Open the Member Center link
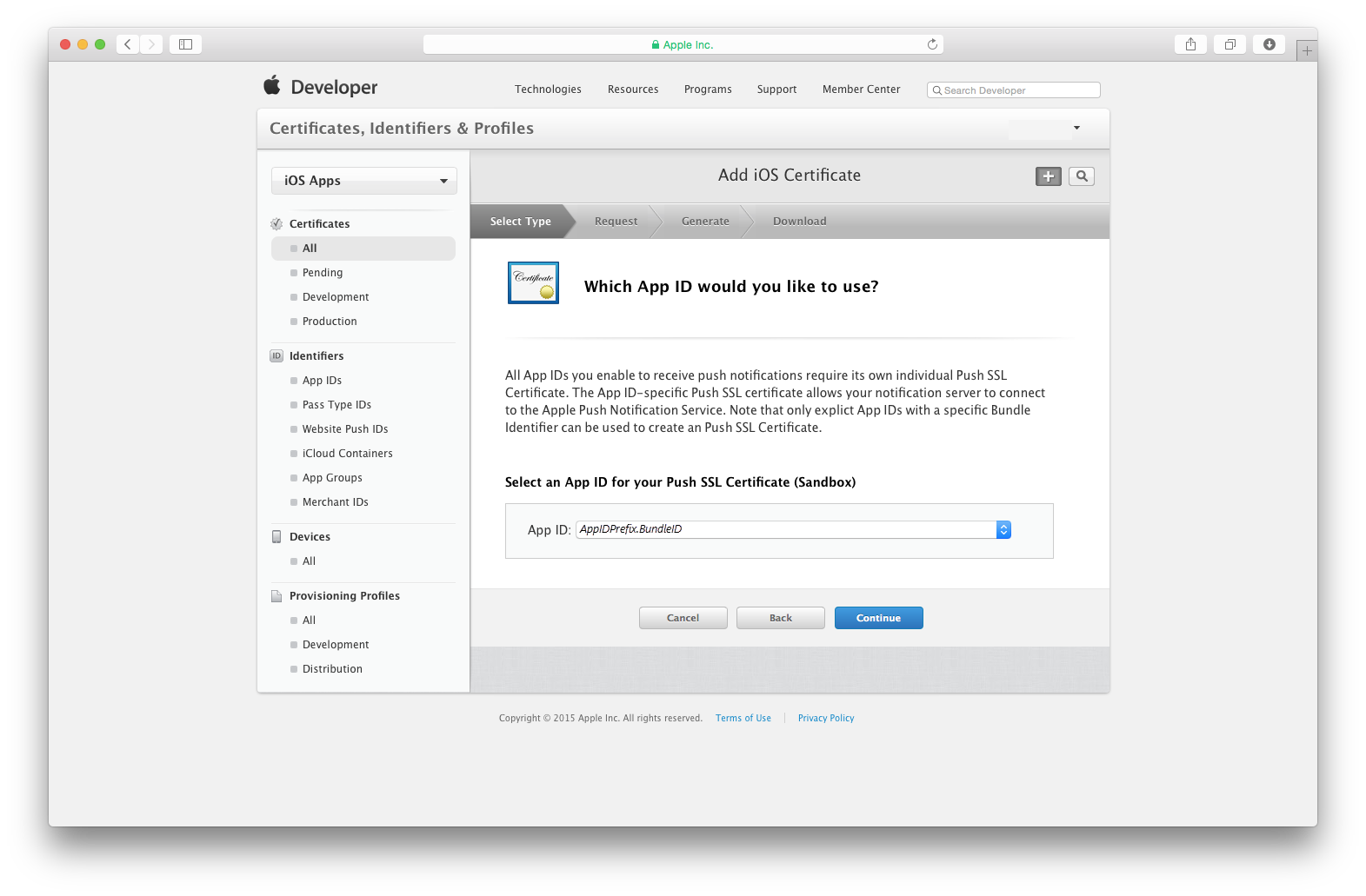 (861, 90)
